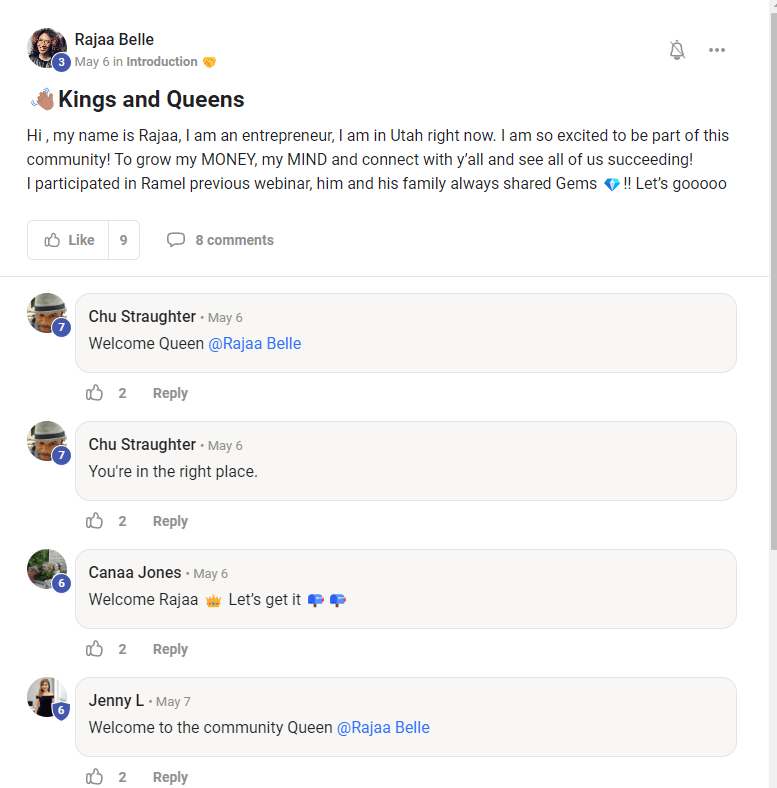Screen dimensions: 777x788
Task: Open the Introduction category link
Action: point(162,62)
